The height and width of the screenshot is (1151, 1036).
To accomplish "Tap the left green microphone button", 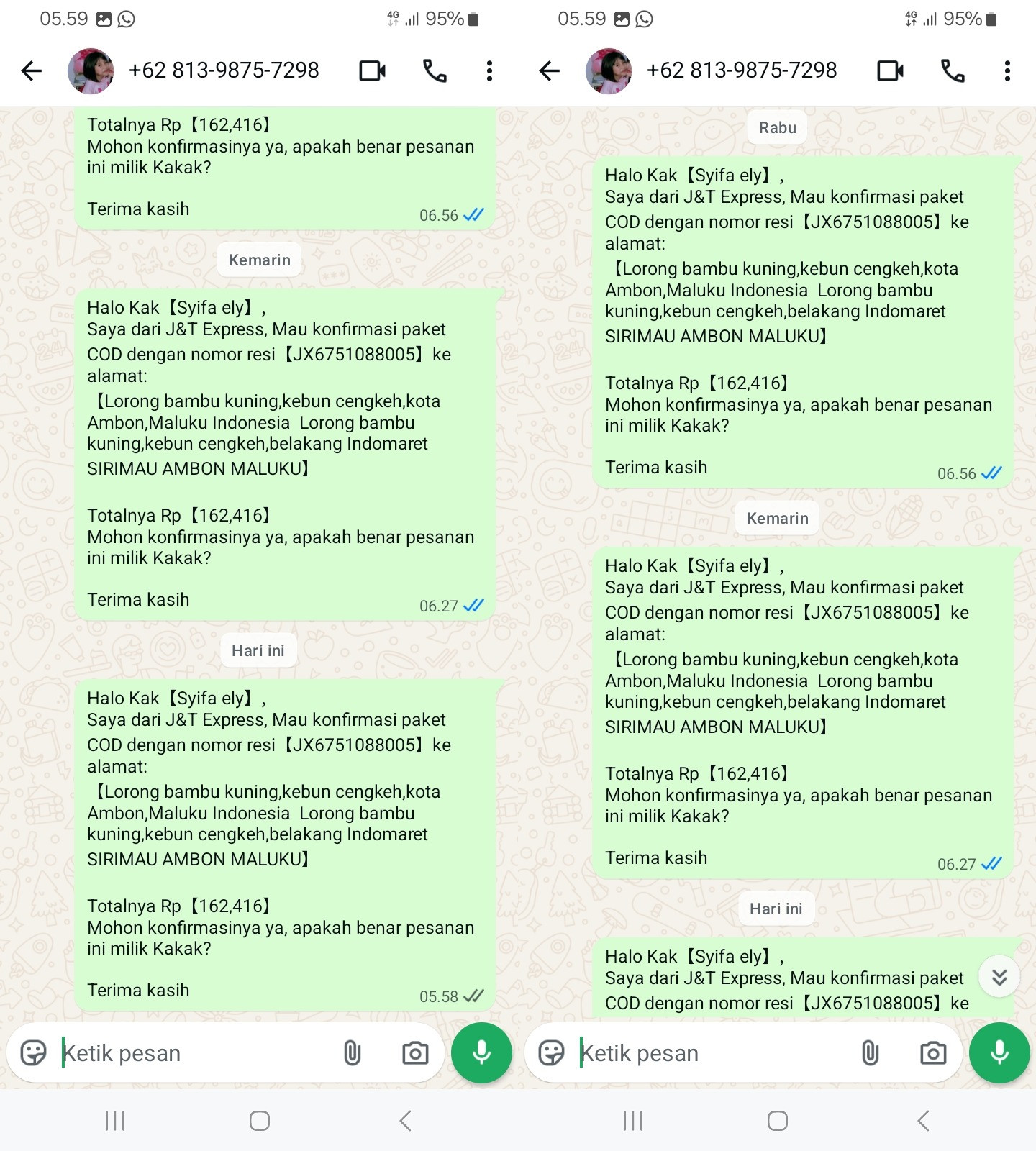I will click(x=481, y=1052).
